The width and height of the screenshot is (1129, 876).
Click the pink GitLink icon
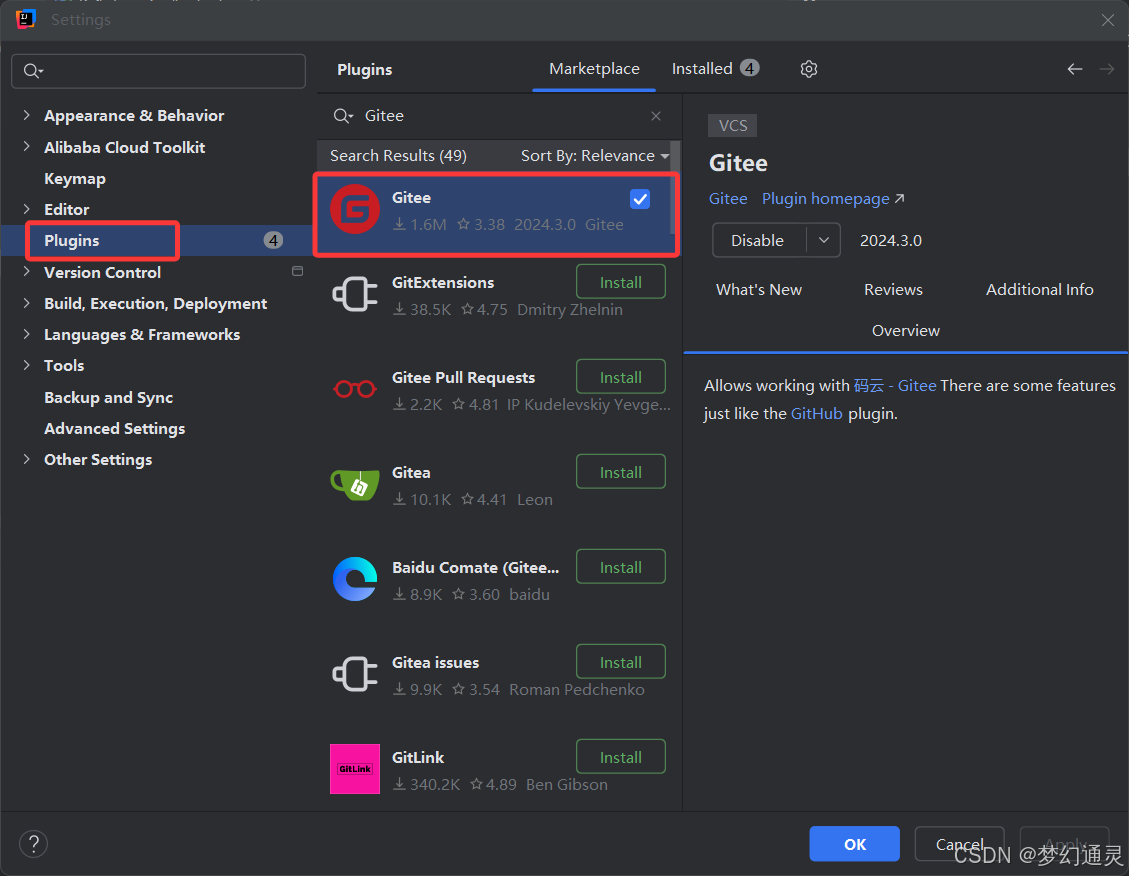tap(354, 769)
